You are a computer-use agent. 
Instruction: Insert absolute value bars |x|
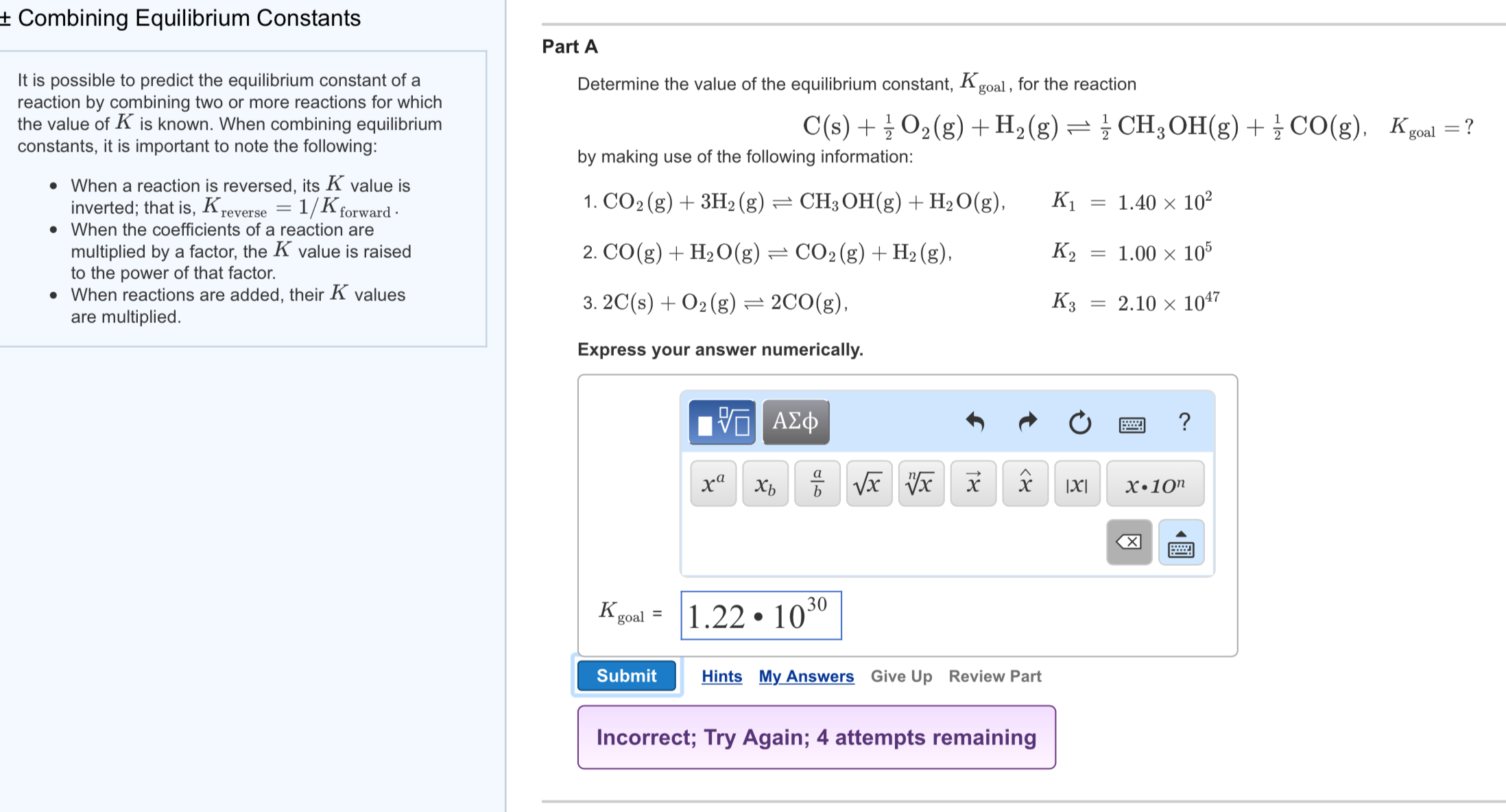(x=1077, y=483)
